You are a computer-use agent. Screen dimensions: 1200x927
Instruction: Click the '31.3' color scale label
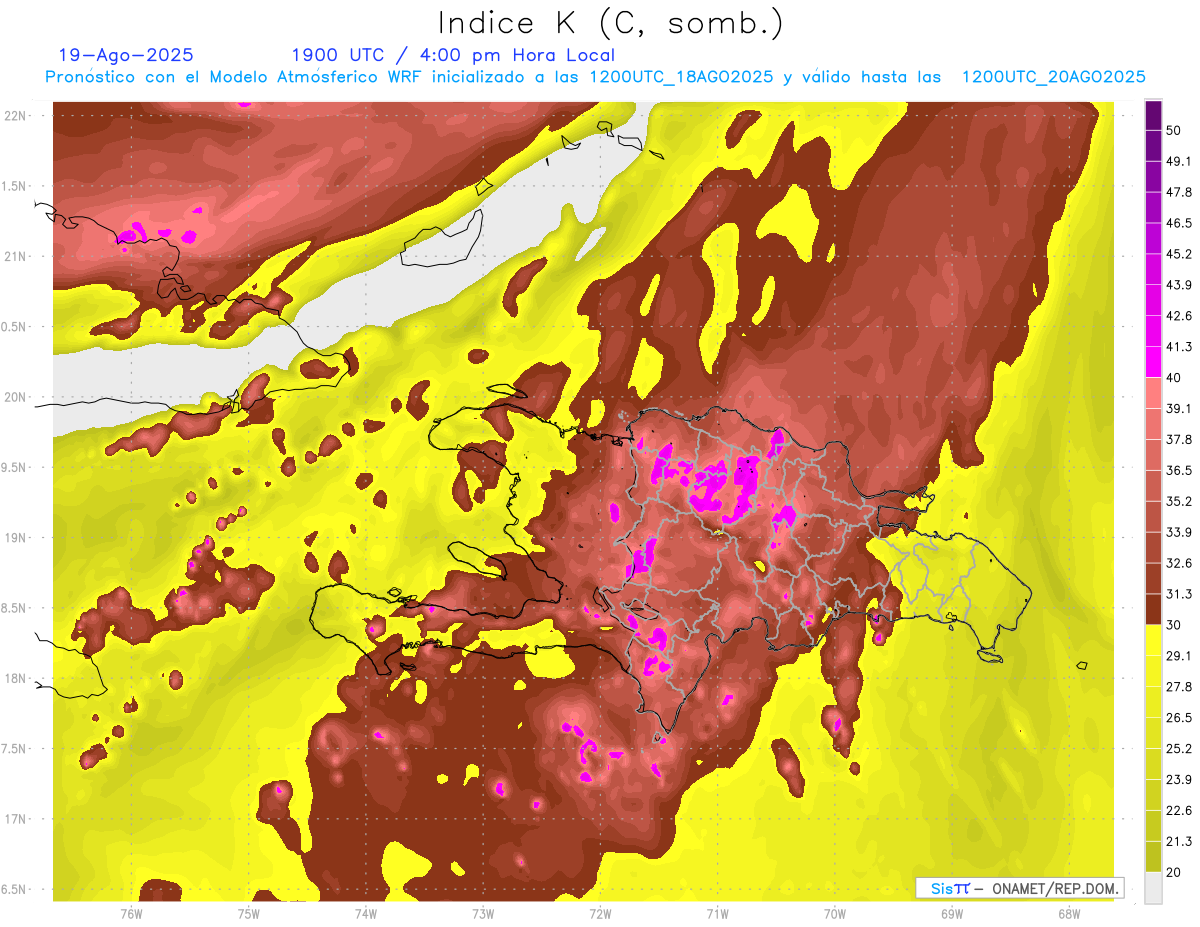(1179, 594)
